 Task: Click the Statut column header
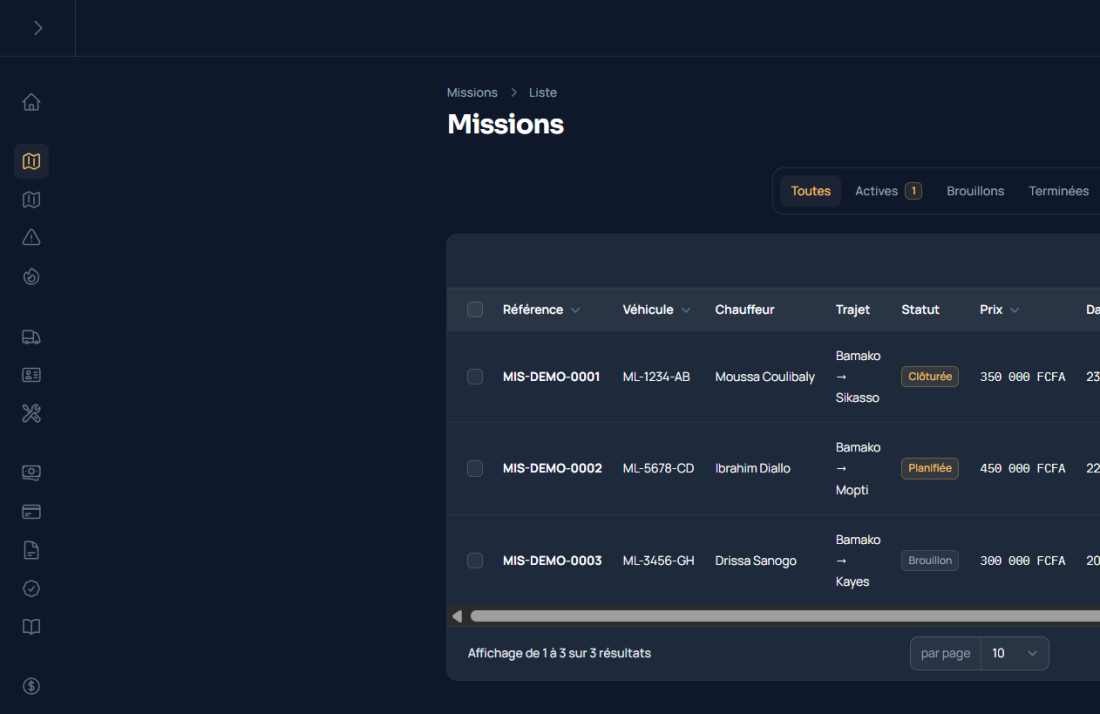tap(920, 309)
